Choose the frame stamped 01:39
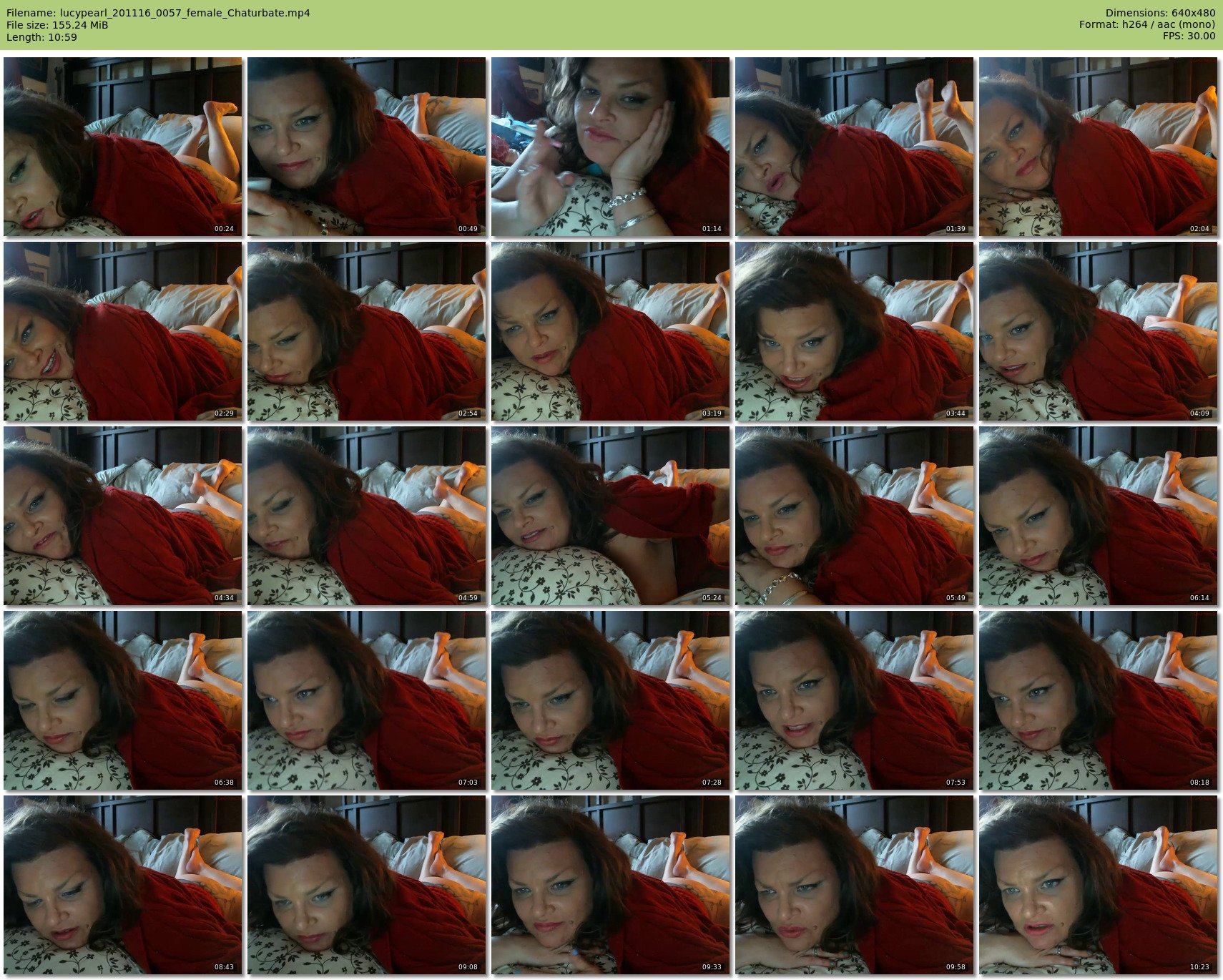 [x=854, y=147]
